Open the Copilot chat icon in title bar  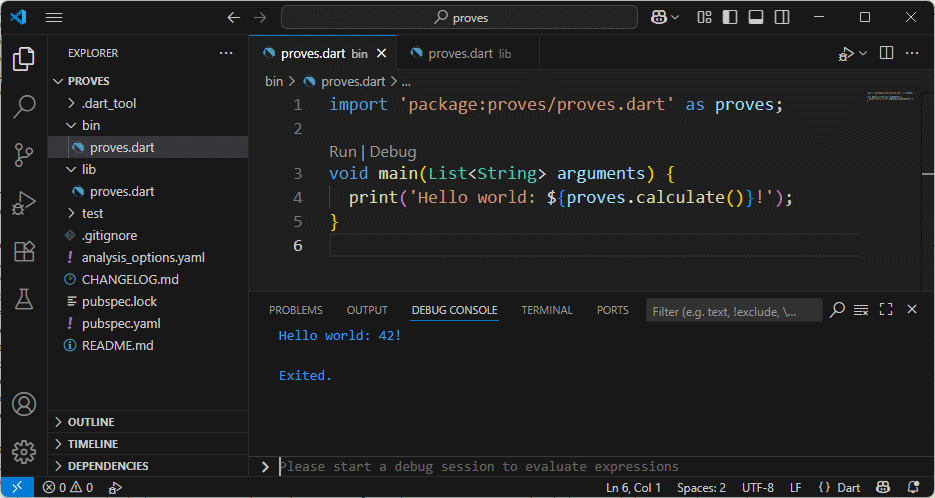pos(658,17)
